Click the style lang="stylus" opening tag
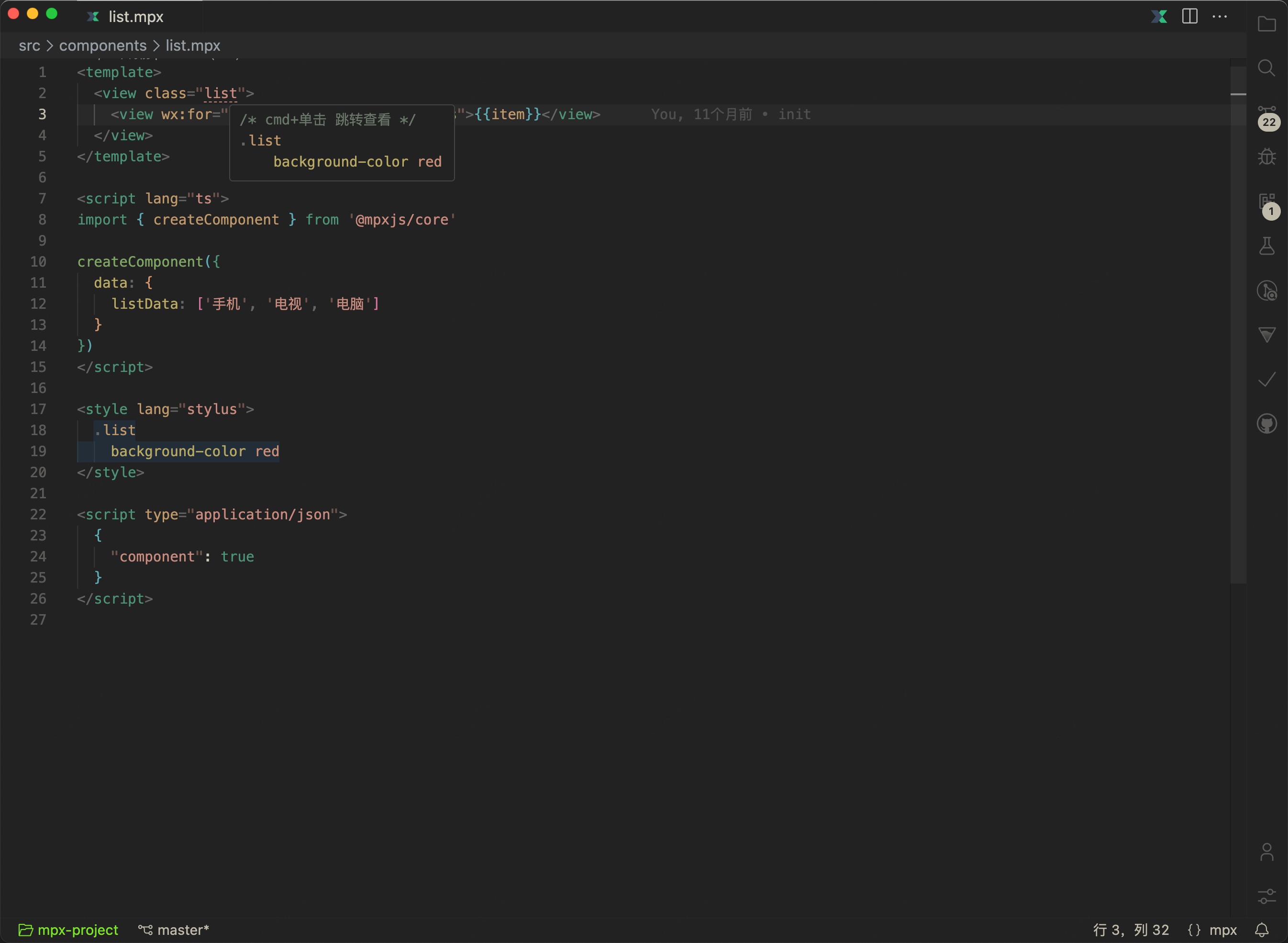 click(x=166, y=409)
